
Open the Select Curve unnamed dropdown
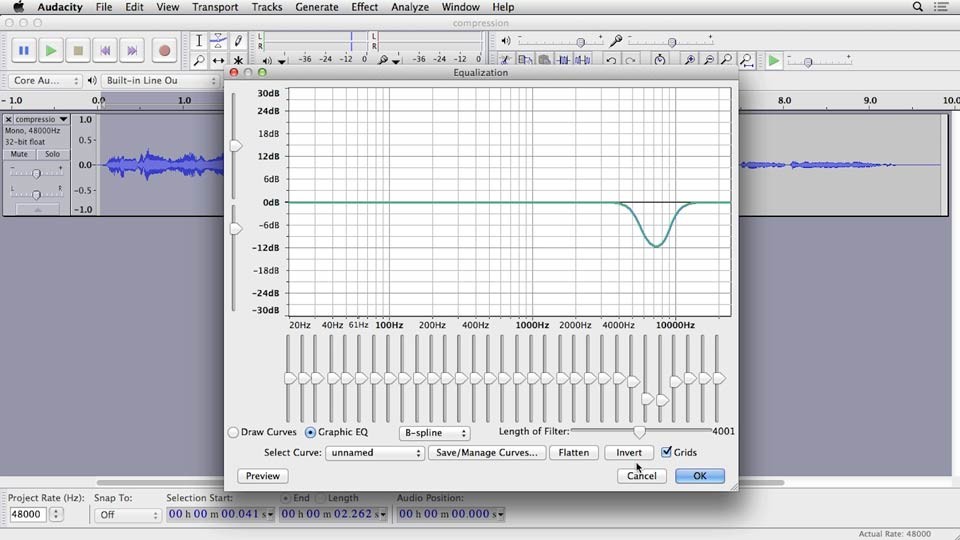(x=375, y=453)
